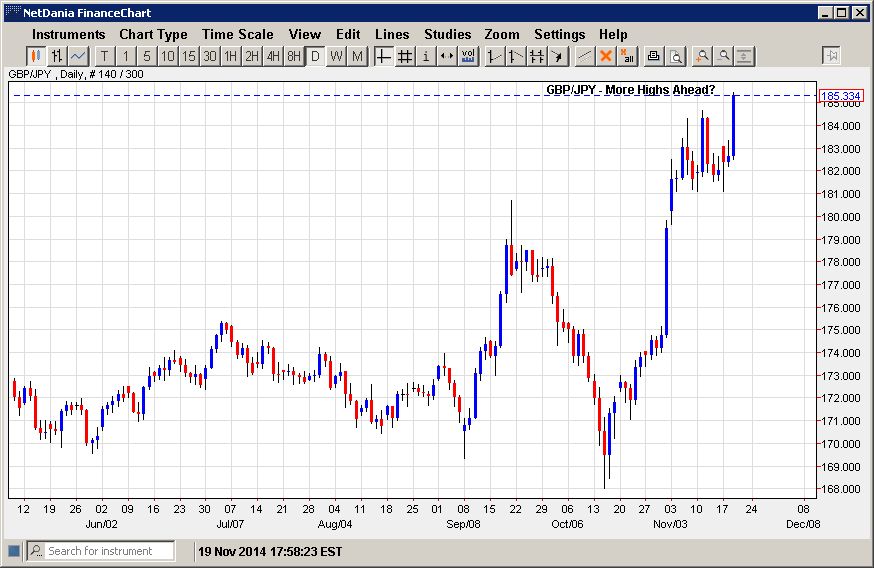Select the D daily timeframe button
The width and height of the screenshot is (874, 568).
tap(315, 56)
